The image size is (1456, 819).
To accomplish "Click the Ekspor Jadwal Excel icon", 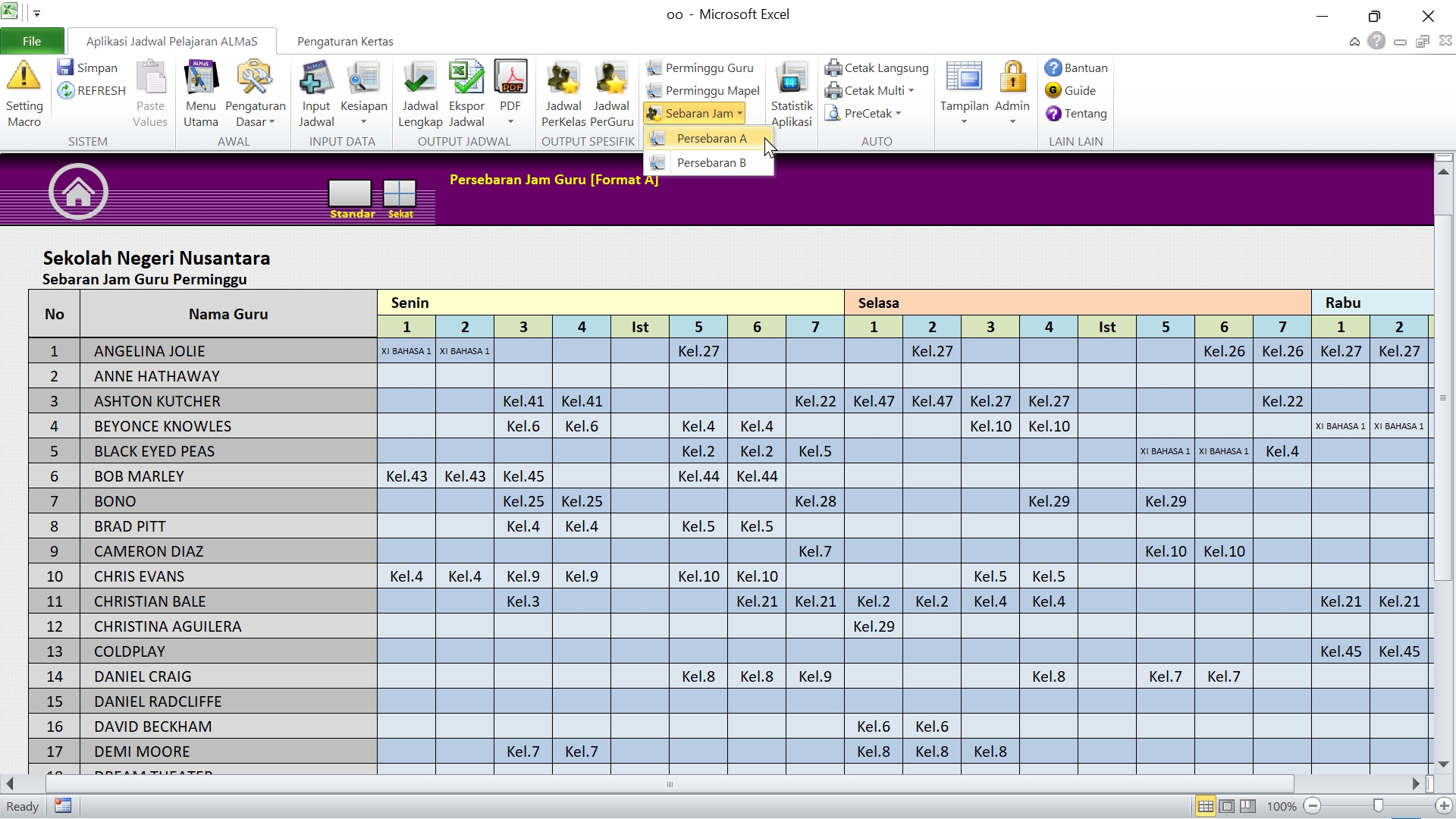I will click(466, 78).
